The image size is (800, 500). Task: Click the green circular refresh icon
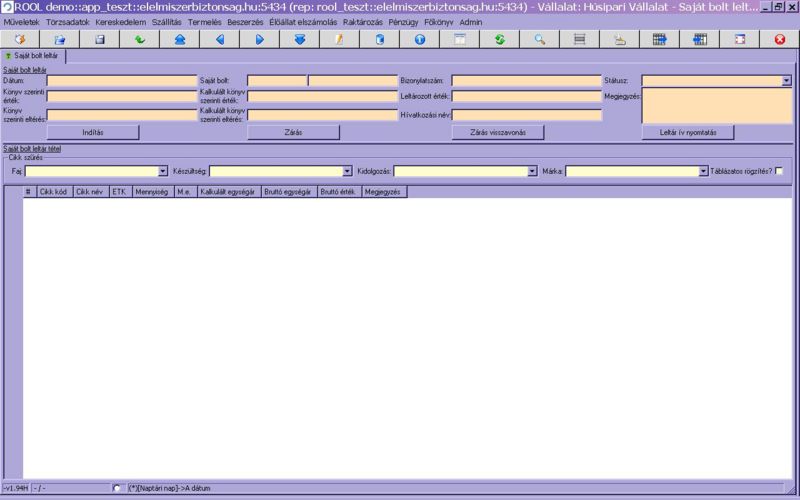coord(499,39)
